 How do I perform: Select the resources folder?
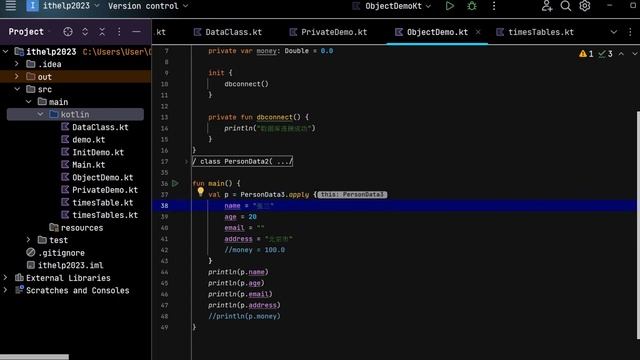click(x=76, y=228)
